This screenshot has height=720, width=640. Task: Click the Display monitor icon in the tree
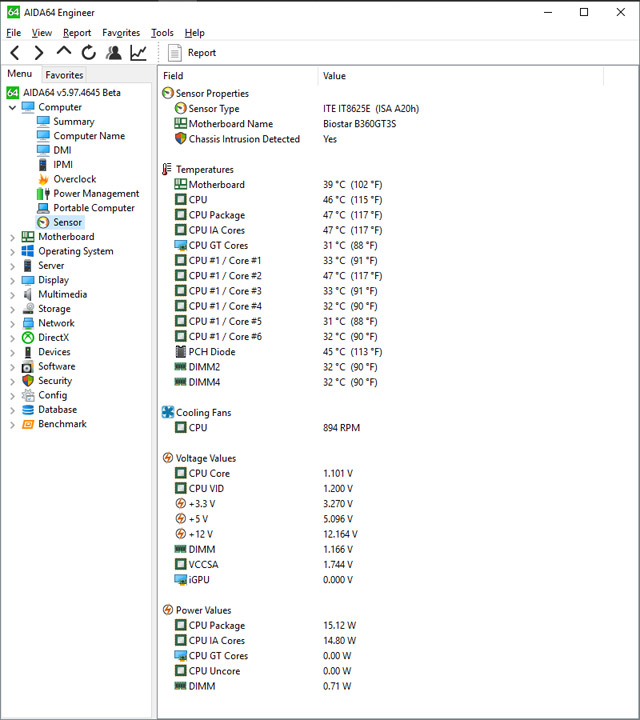(28, 280)
